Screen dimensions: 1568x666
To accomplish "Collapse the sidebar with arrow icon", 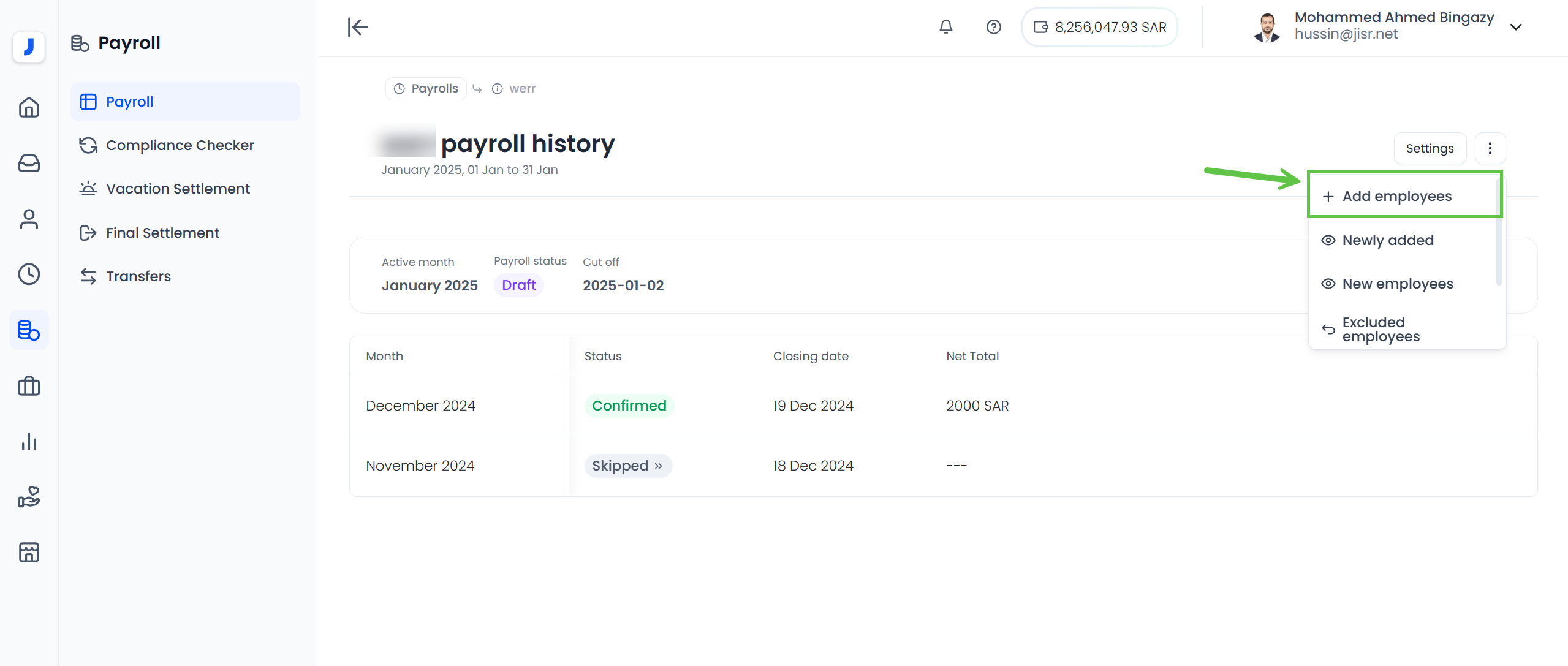I will tap(358, 27).
